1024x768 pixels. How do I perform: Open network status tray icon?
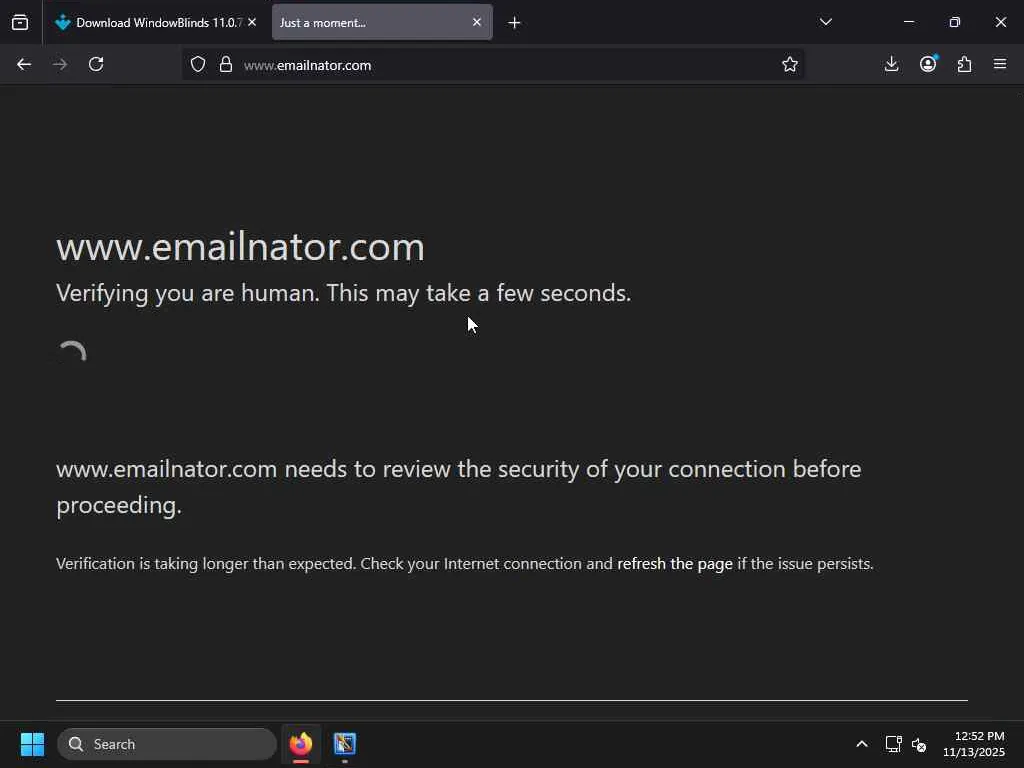893,744
